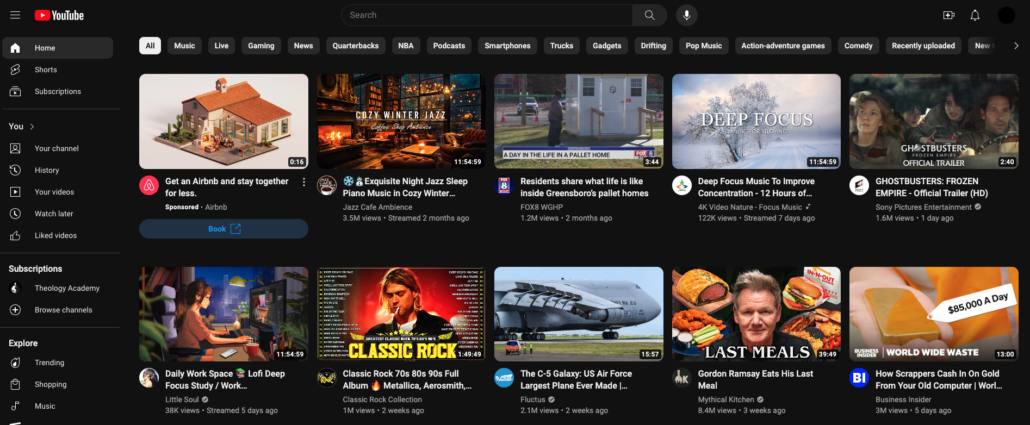This screenshot has height=425, width=1030.
Task: Play Gordon Ramsay Last Meals video thumbnail
Action: coord(756,314)
